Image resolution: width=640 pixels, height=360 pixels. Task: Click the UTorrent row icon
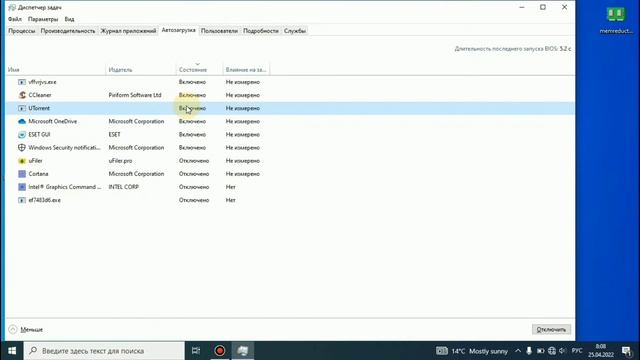click(x=22, y=108)
